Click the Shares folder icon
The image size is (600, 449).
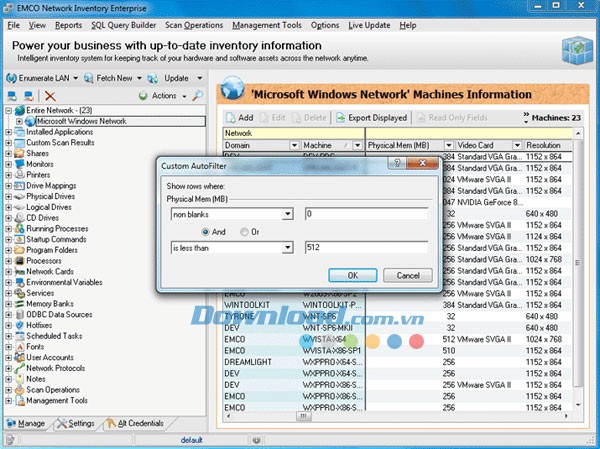point(19,153)
